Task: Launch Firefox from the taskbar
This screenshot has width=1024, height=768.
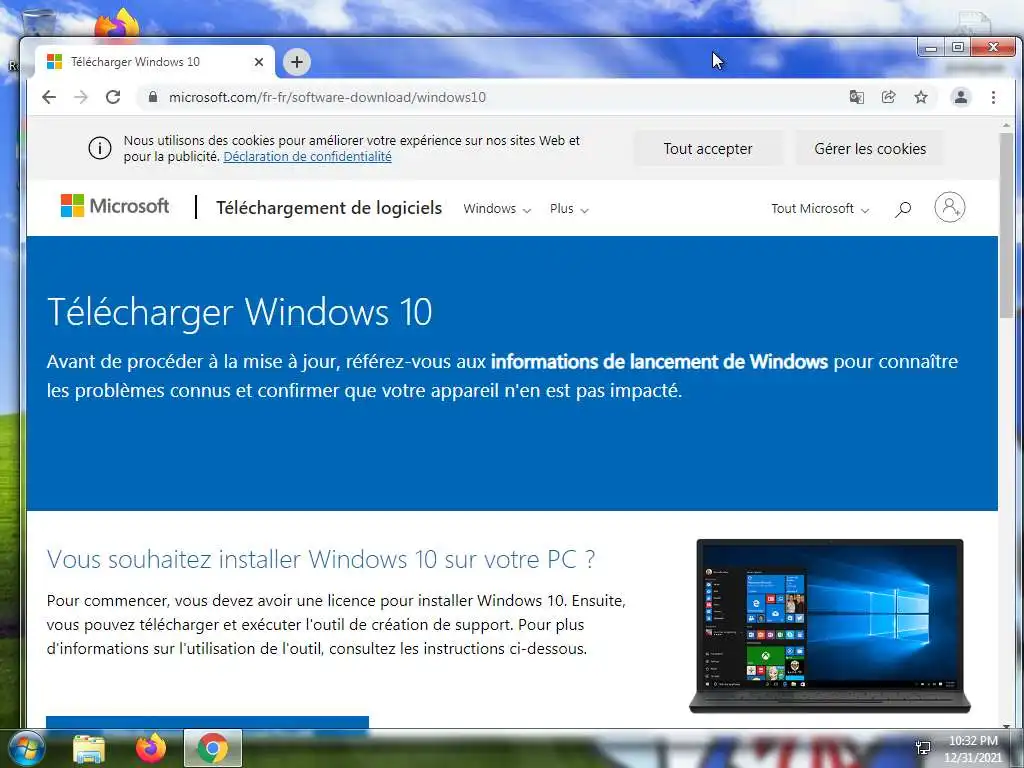Action: [x=151, y=748]
